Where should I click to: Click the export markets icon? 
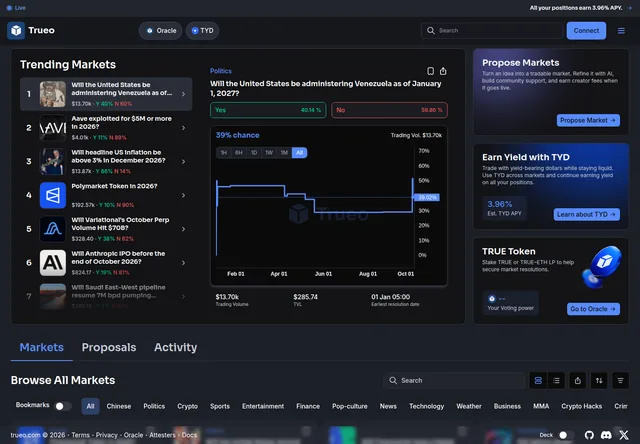point(578,380)
